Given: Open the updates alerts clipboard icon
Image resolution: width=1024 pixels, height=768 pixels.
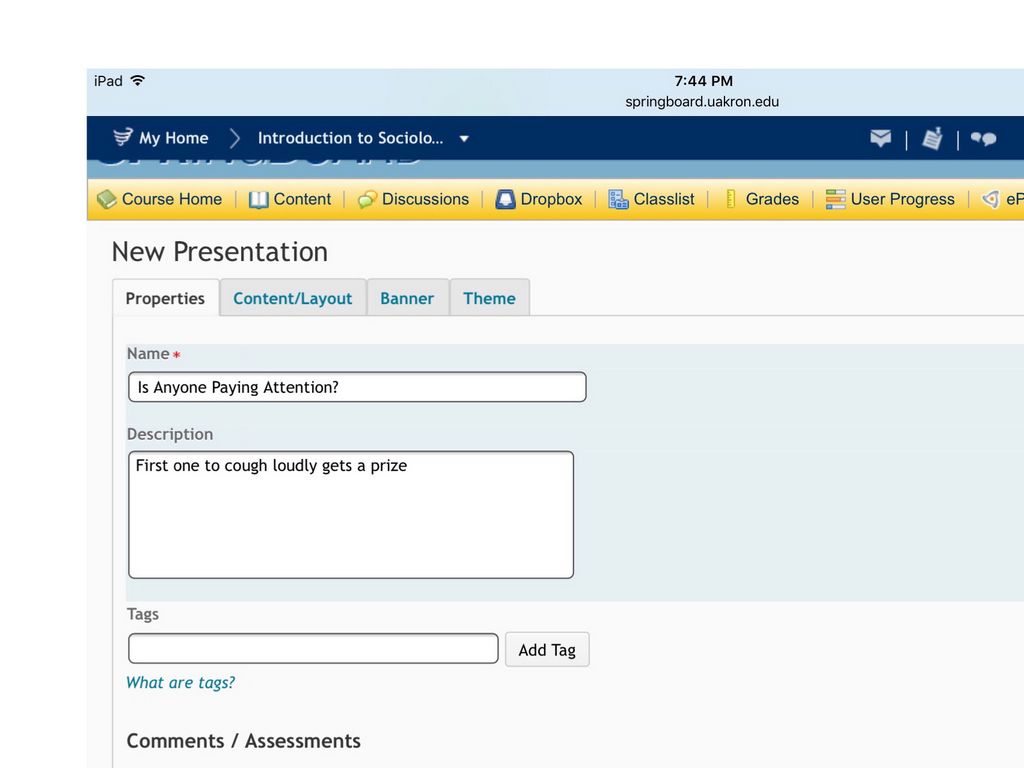Looking at the screenshot, I should pos(932,139).
